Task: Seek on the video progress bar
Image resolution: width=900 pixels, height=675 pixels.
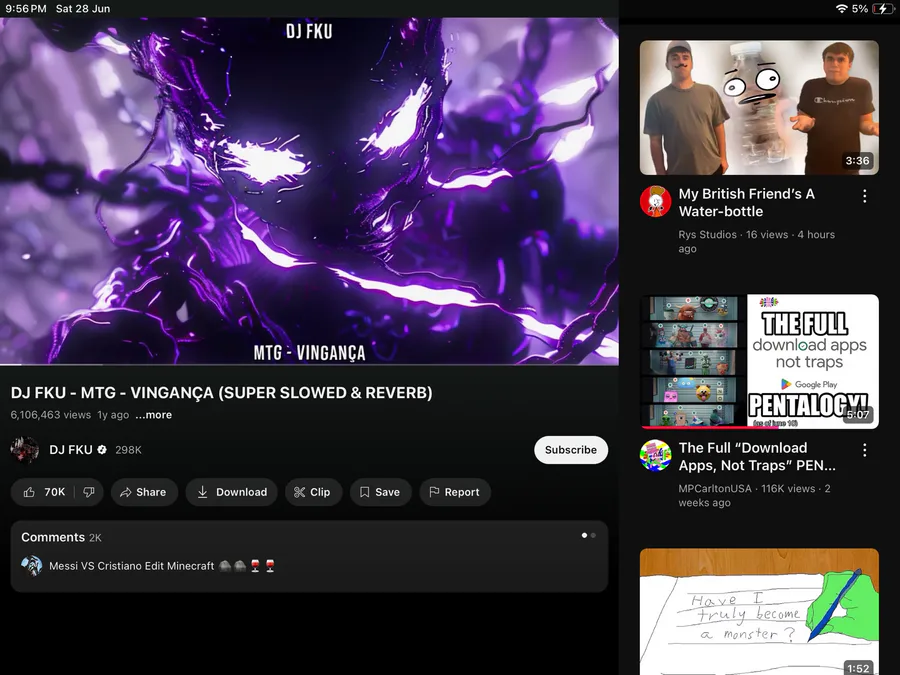Action: coord(309,364)
